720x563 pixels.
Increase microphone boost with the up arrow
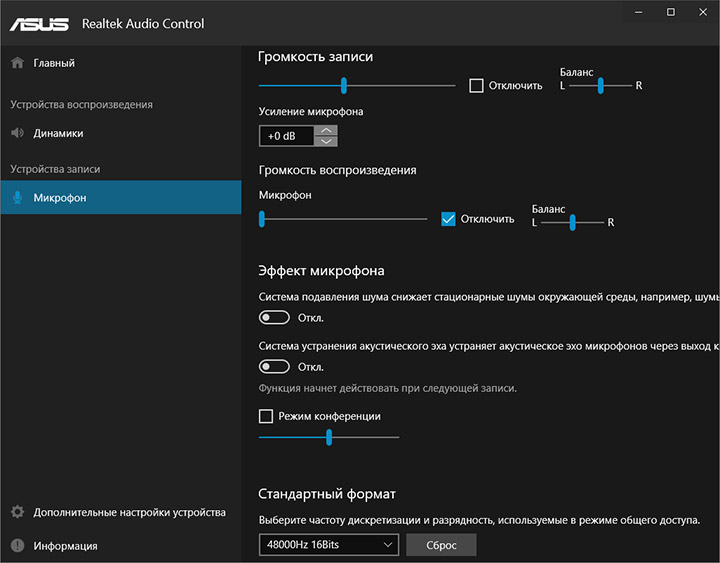(327, 131)
